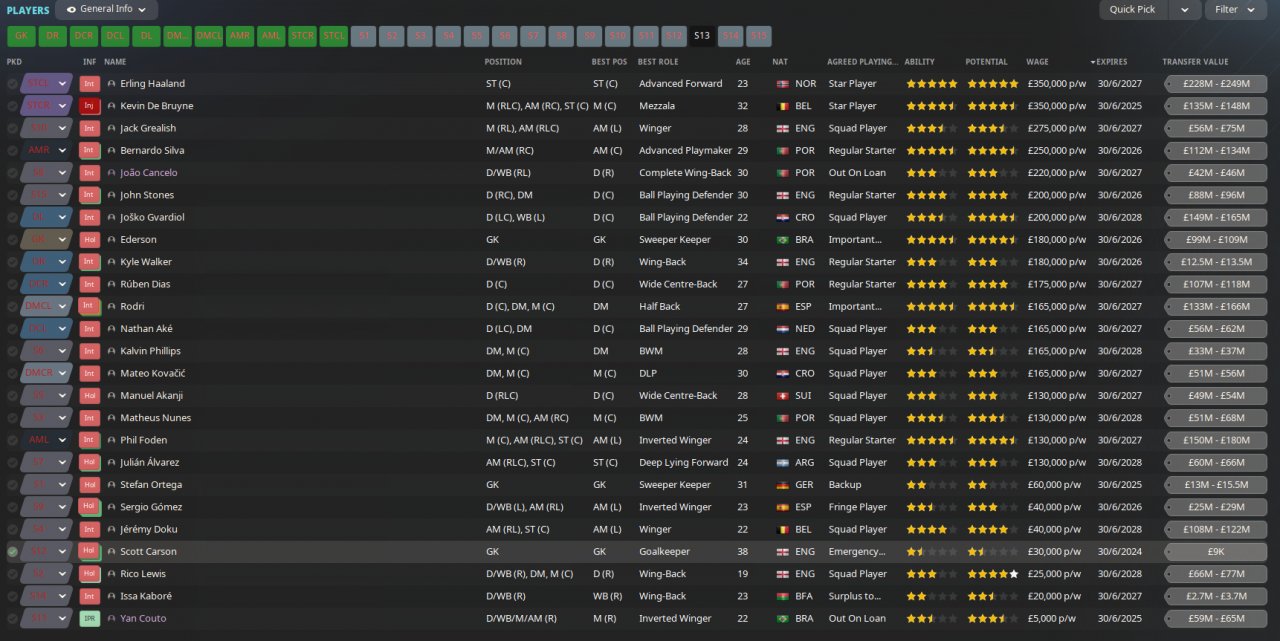Select the DCR position tab
1280x641 pixels.
pyautogui.click(x=84, y=37)
